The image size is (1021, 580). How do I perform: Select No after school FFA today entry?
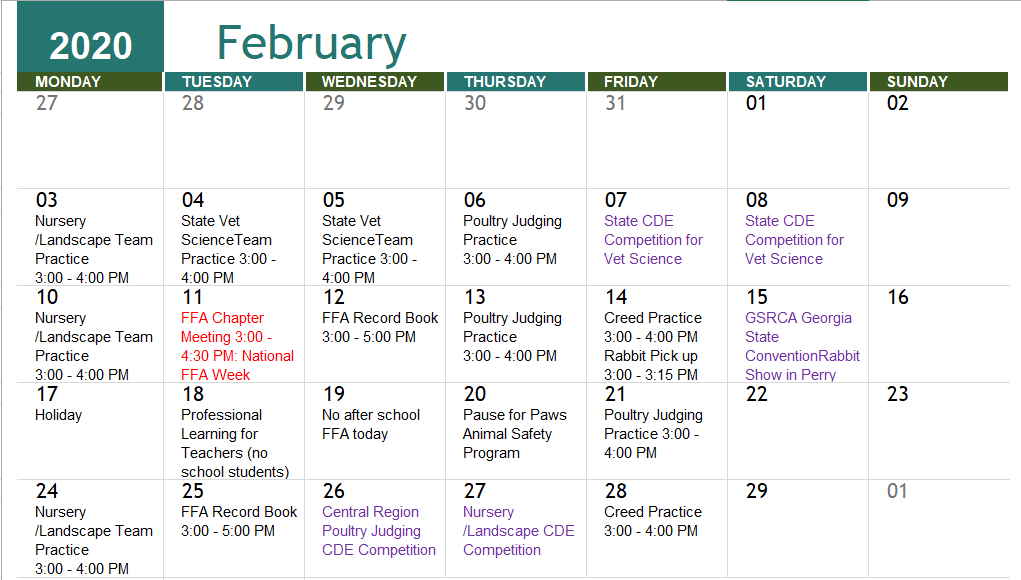[371, 425]
